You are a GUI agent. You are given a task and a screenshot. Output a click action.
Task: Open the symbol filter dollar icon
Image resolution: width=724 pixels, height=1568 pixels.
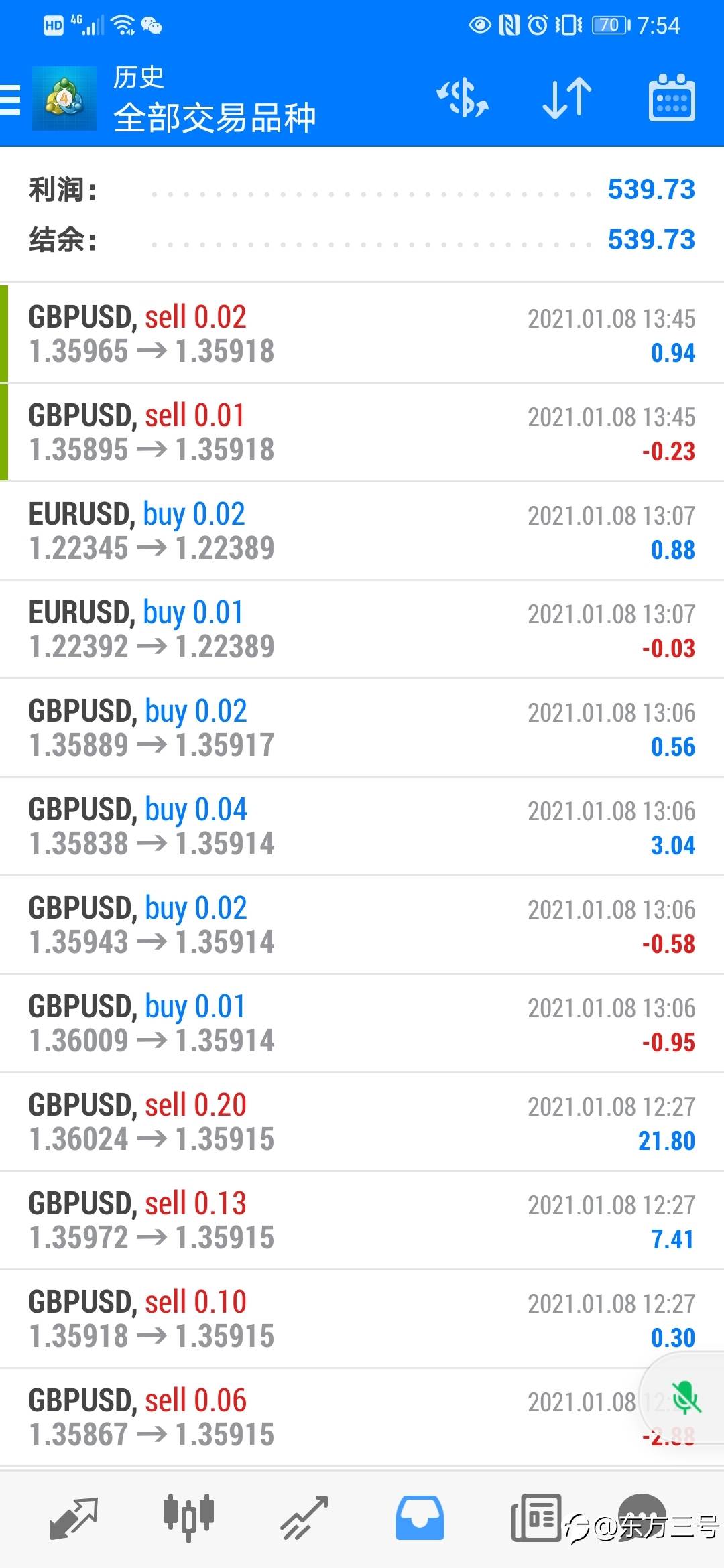click(x=463, y=99)
